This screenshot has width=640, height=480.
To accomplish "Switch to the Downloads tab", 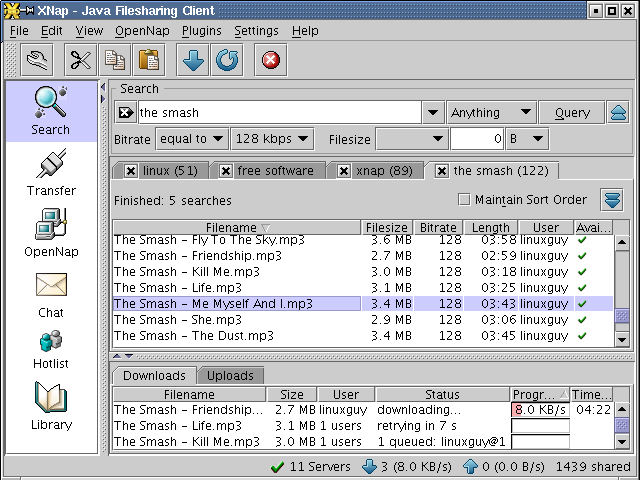I will [x=154, y=376].
